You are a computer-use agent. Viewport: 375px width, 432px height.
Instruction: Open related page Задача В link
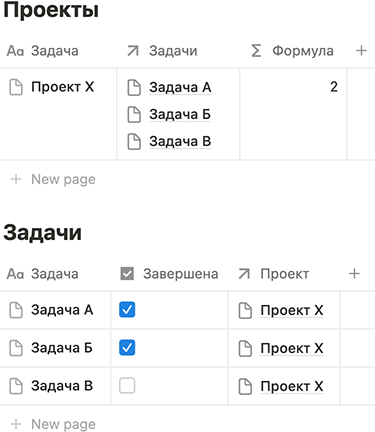[x=180, y=142]
